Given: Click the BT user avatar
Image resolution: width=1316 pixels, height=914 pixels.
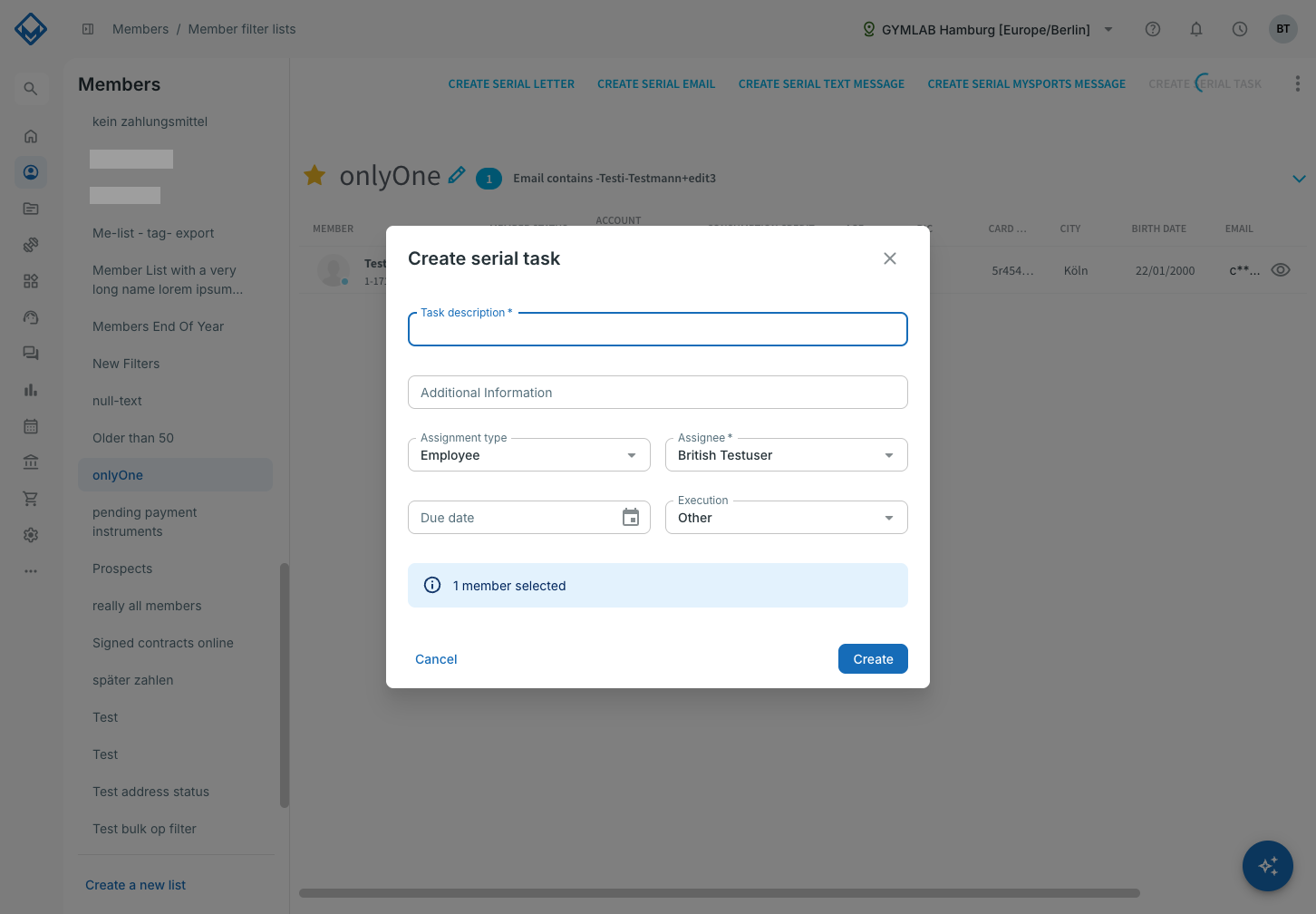Looking at the screenshot, I should [x=1283, y=29].
